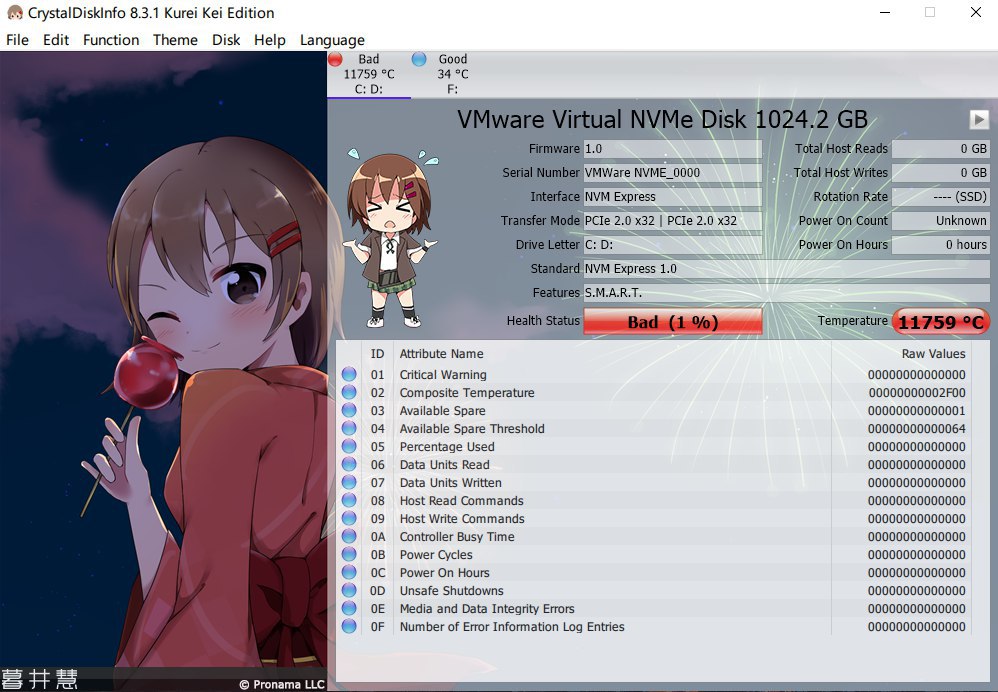Select the Power Cycles attribute name

(436, 554)
